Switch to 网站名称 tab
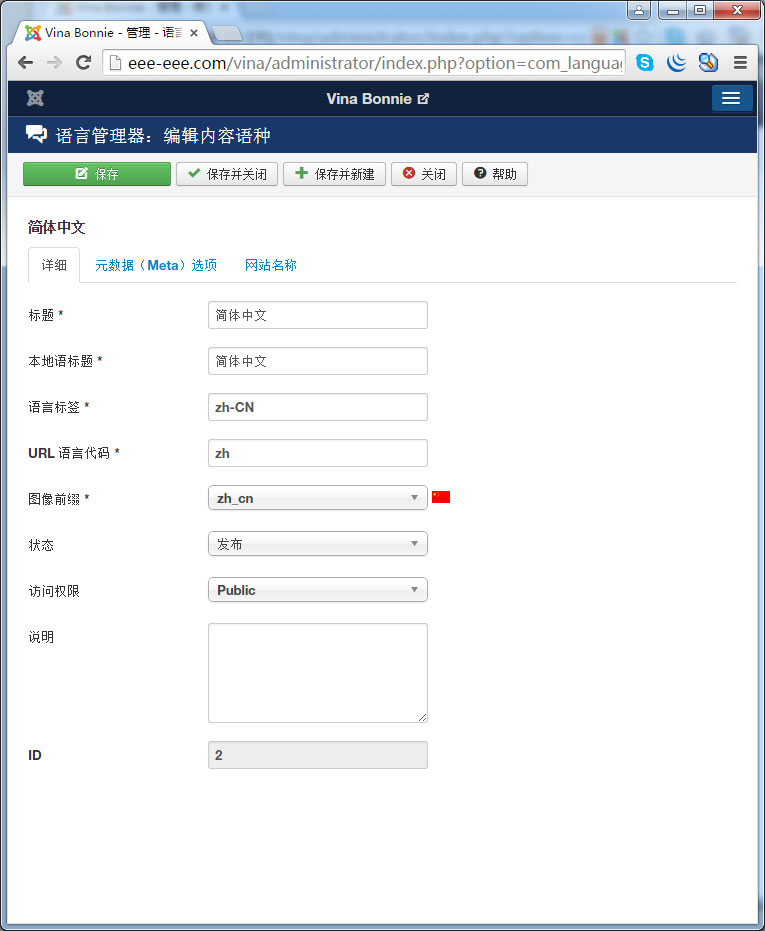Screen dimensions: 765x931 coord(271,265)
